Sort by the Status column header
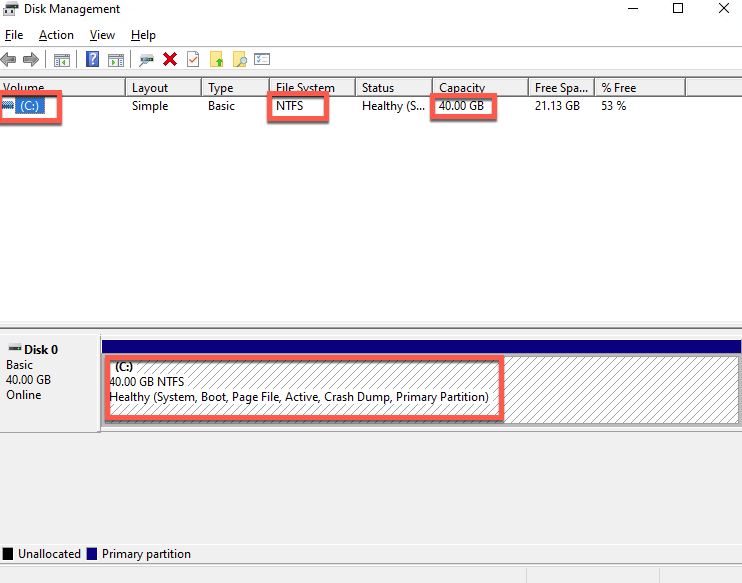Viewport: 742px width, 583px height. point(394,88)
